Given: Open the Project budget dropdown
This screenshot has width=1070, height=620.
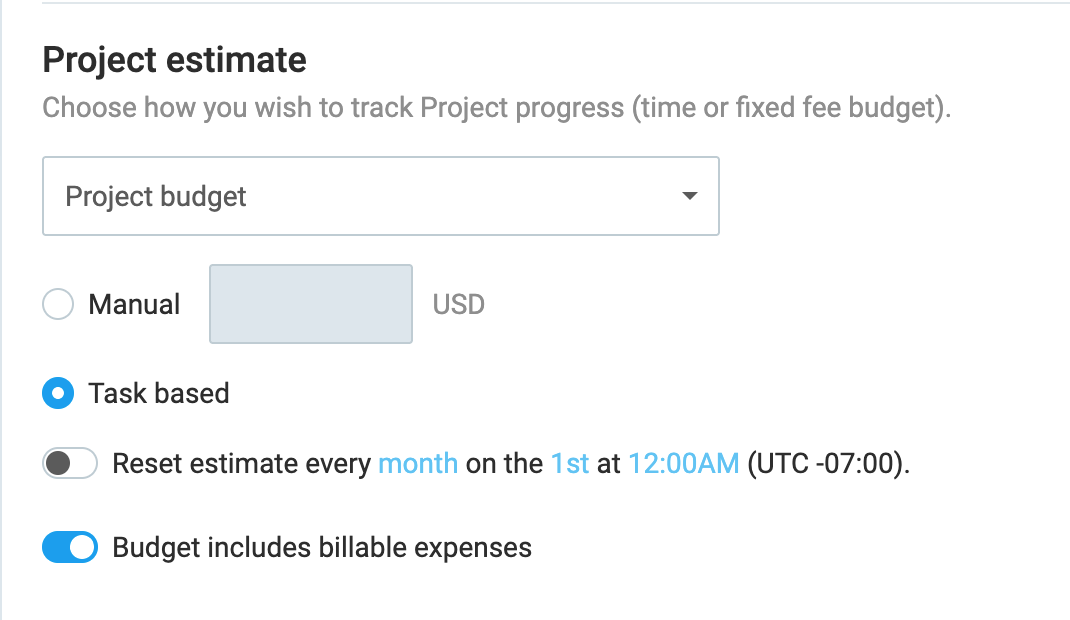Looking at the screenshot, I should click(x=380, y=196).
